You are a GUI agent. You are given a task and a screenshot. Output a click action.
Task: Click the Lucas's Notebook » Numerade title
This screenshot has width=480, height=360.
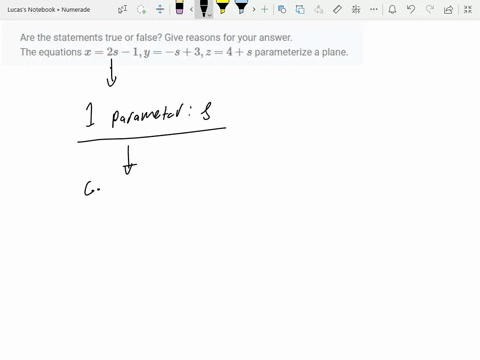tap(49, 10)
